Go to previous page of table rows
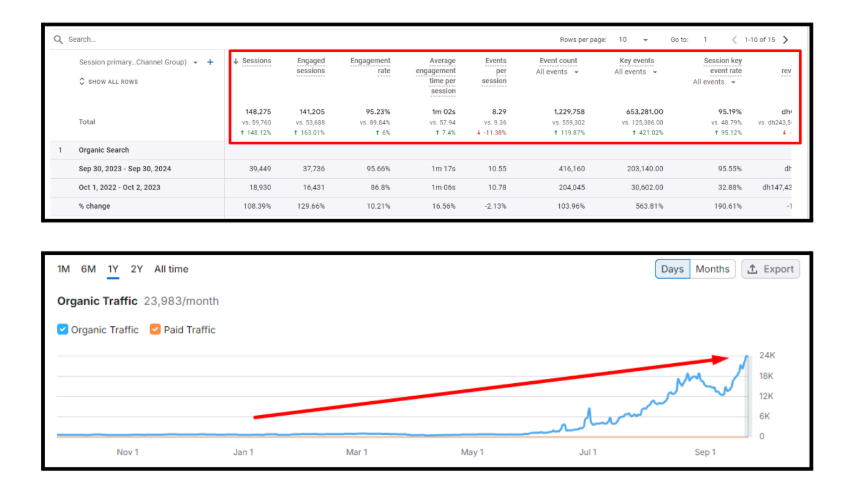Viewport: 842px width, 492px height. click(x=734, y=40)
